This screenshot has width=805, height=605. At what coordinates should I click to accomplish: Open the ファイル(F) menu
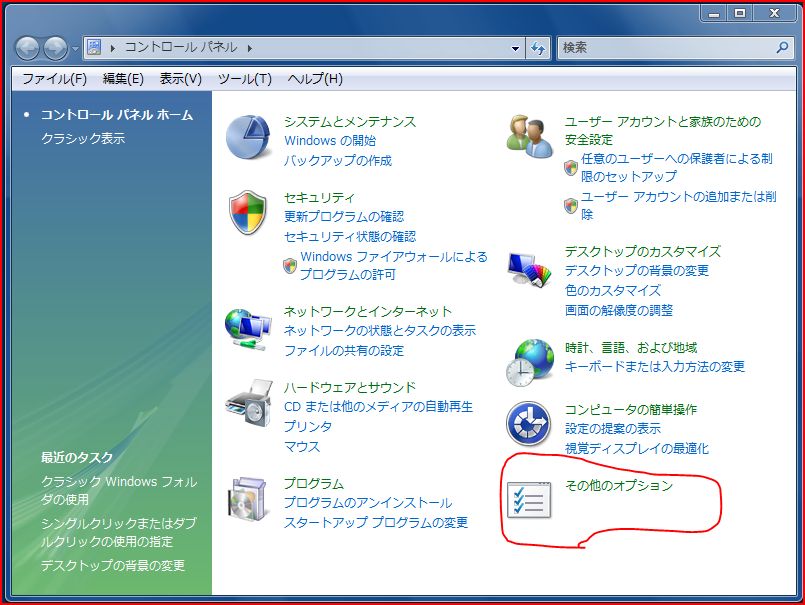[54, 79]
